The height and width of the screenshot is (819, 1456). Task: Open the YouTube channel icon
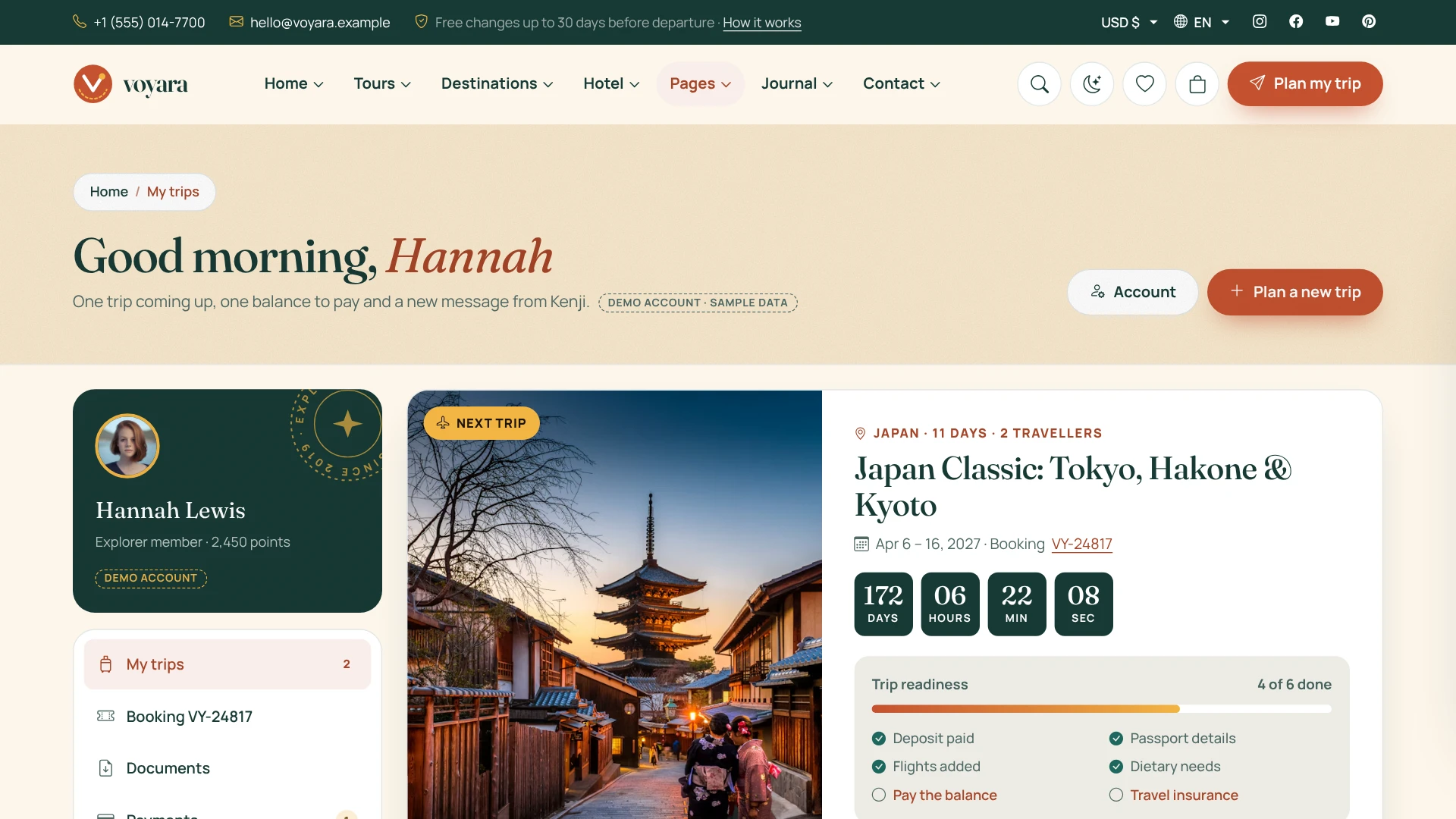pyautogui.click(x=1332, y=21)
